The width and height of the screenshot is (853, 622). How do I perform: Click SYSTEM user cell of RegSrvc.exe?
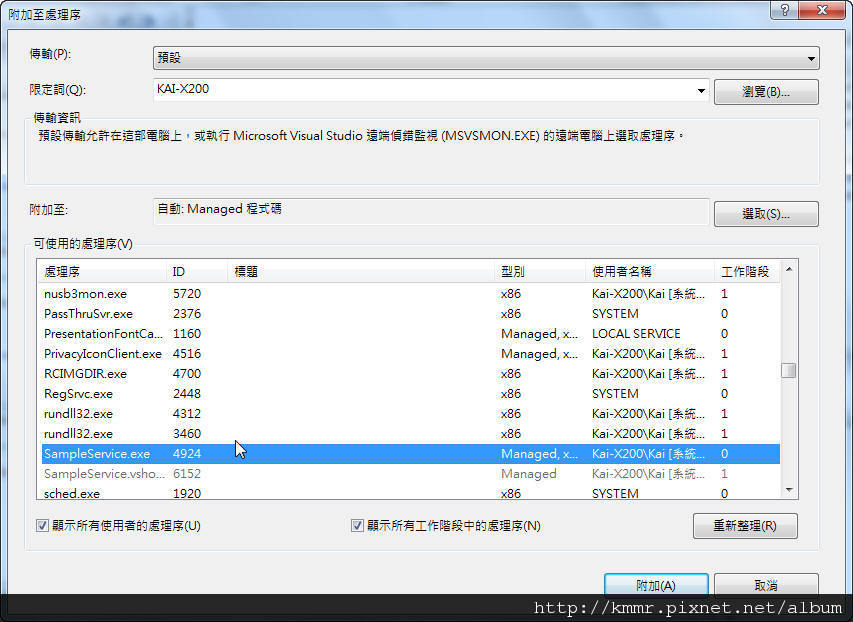coord(615,394)
